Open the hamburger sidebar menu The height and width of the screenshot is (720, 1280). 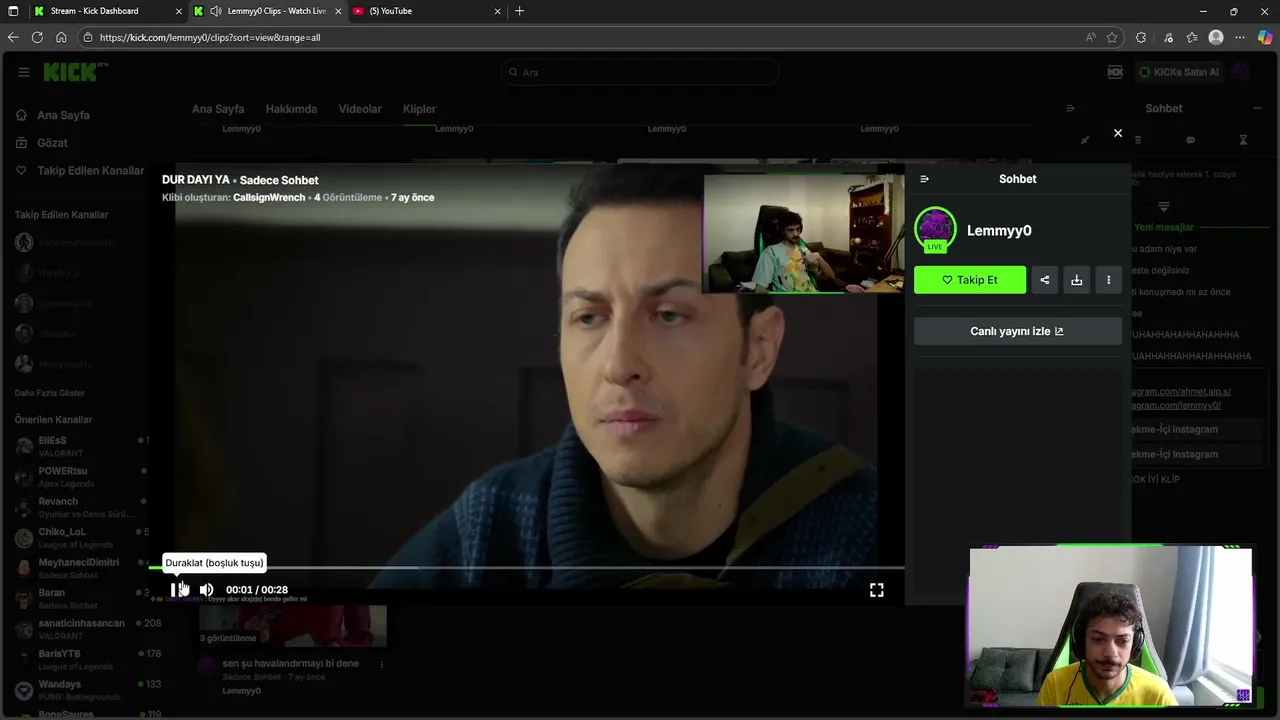pos(24,72)
